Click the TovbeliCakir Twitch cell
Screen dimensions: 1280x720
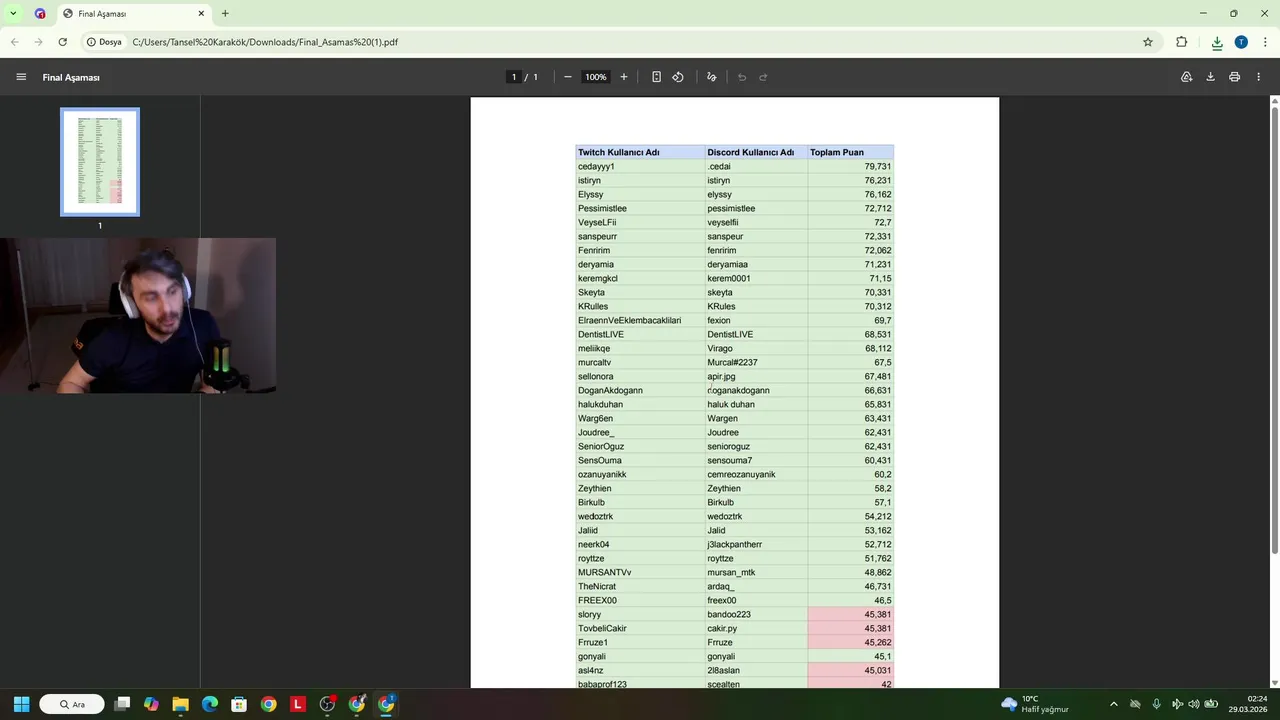(x=640, y=628)
